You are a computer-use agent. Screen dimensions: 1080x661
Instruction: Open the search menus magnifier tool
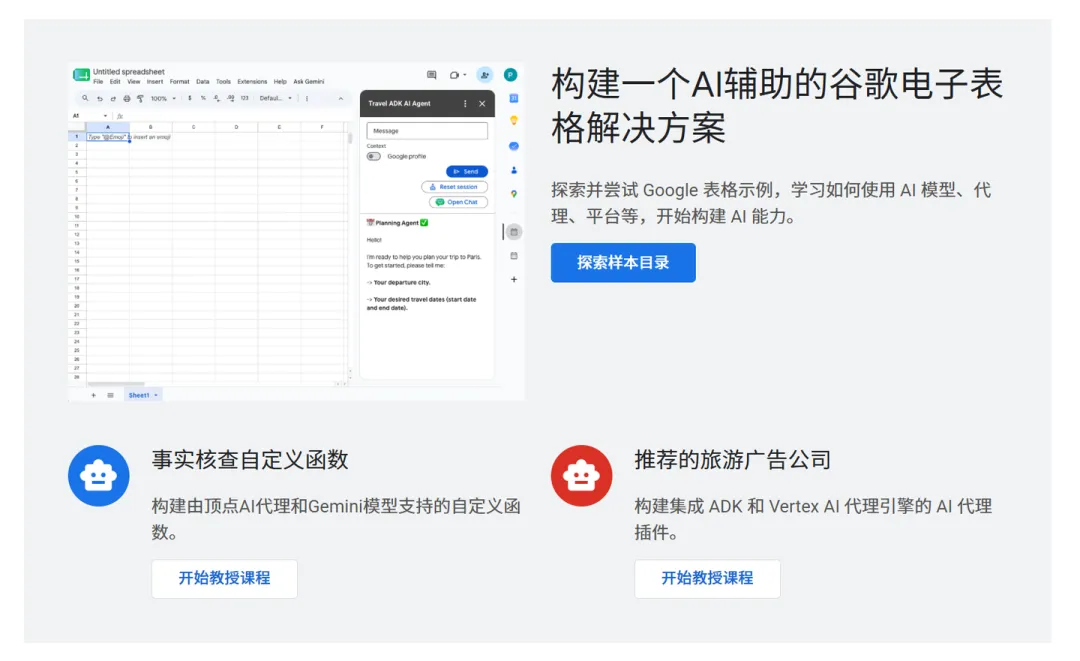click(x=85, y=98)
